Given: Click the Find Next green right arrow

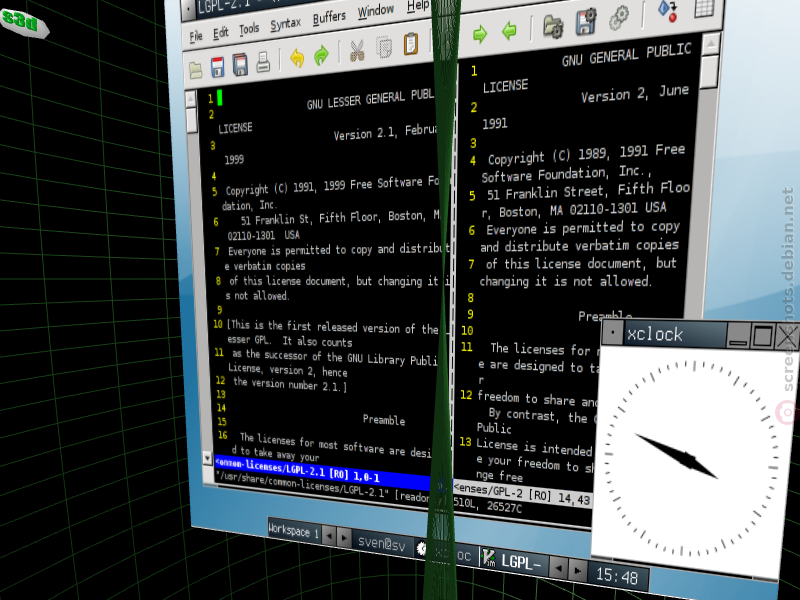Looking at the screenshot, I should 480,34.
